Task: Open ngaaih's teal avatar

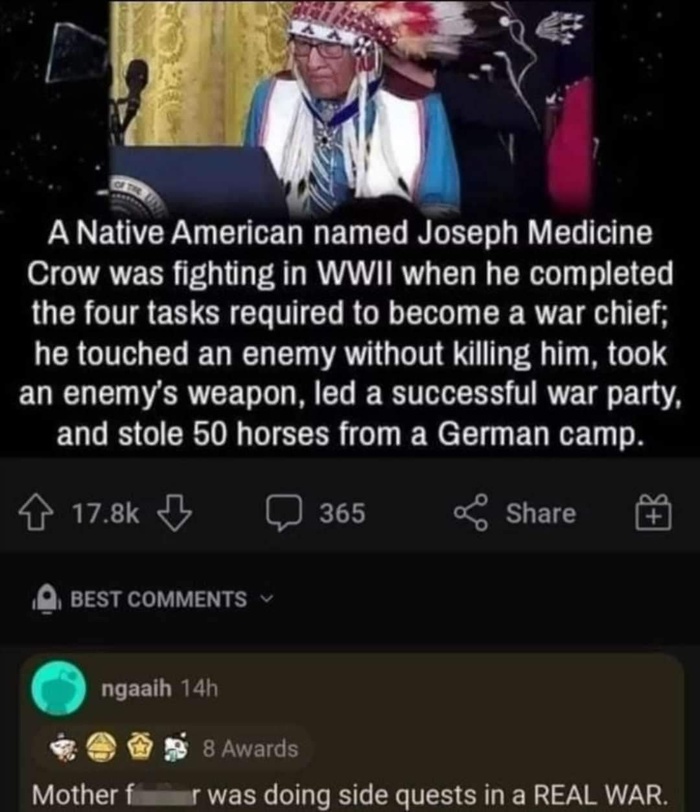Action: tap(59, 688)
